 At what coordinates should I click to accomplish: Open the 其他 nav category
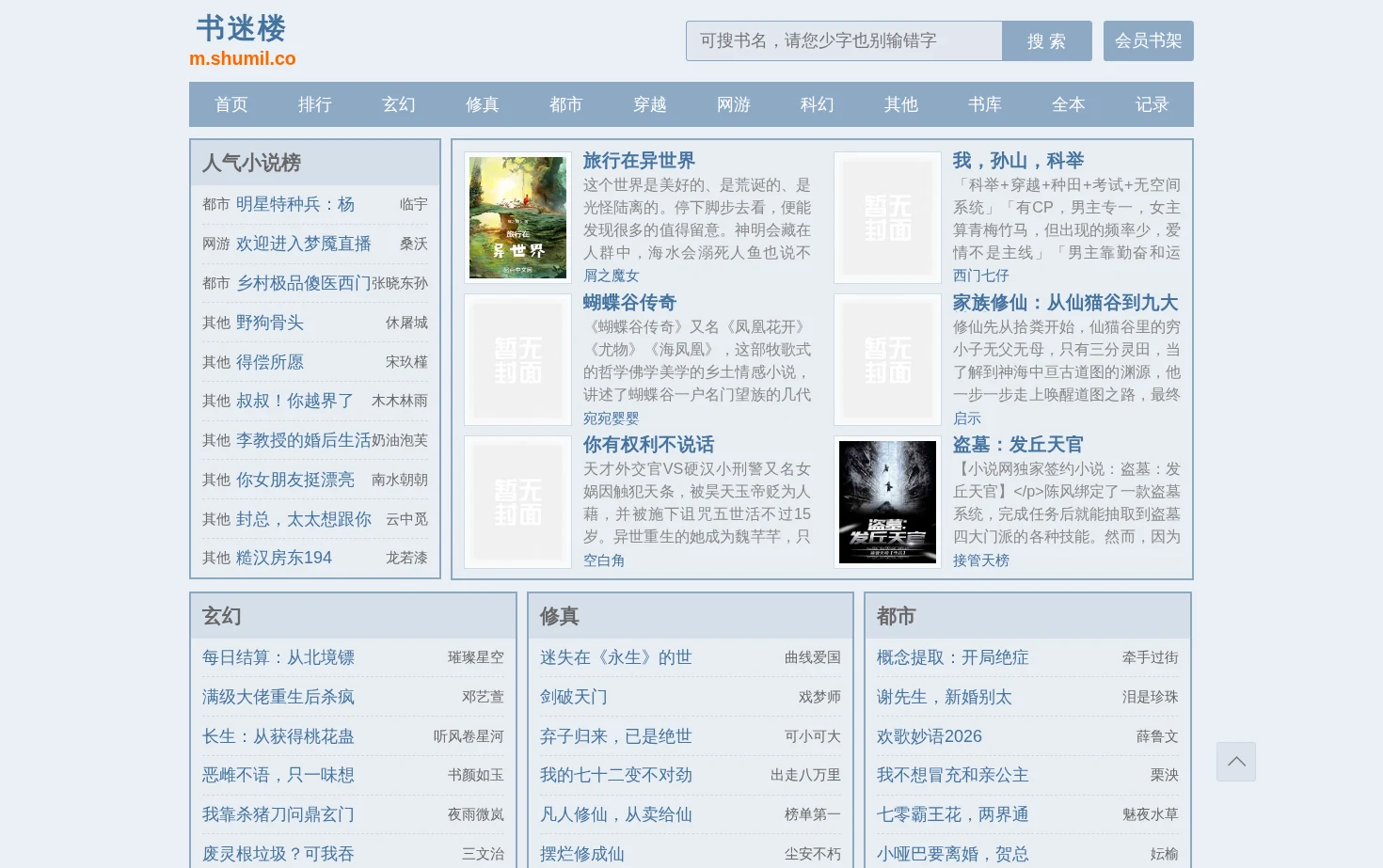point(901,104)
